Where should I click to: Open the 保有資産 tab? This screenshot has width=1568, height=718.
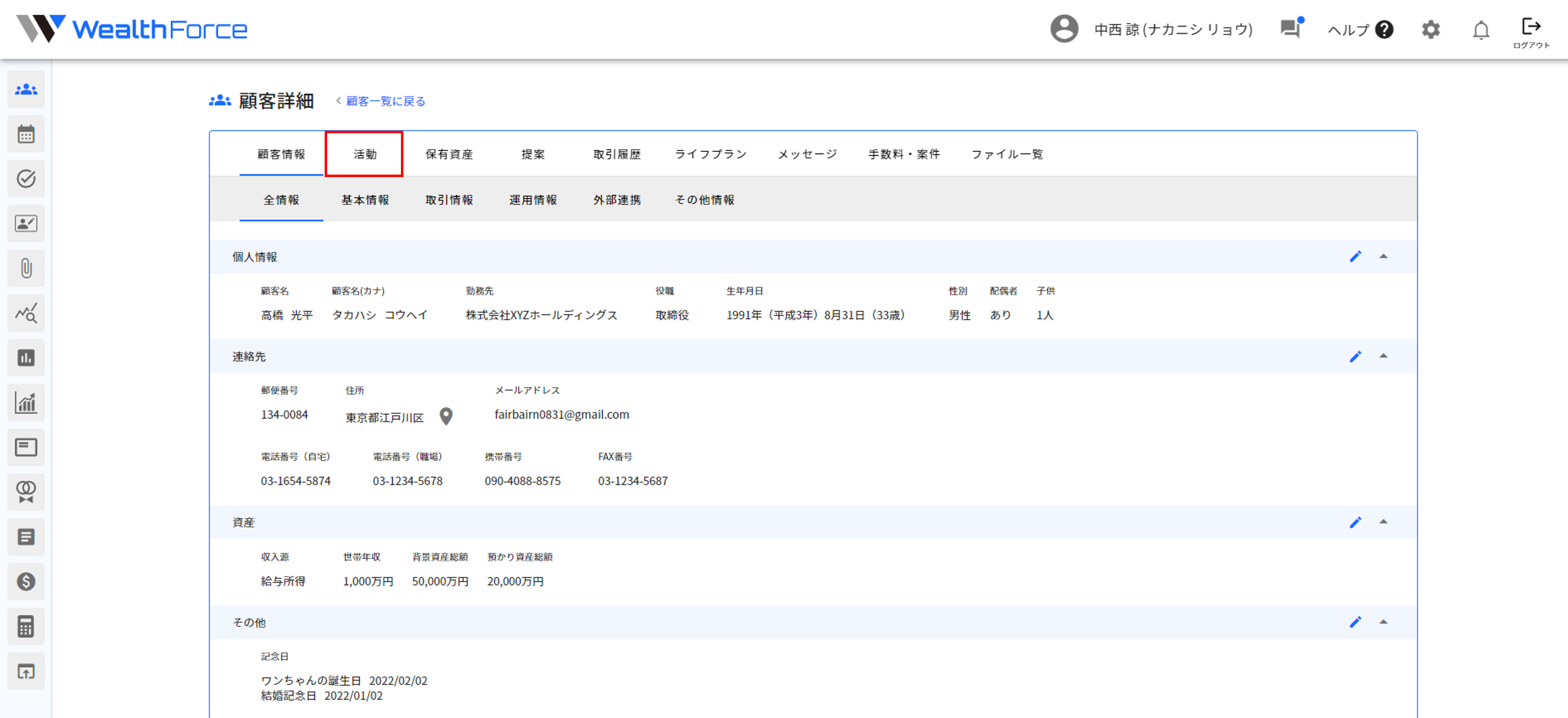(x=449, y=155)
